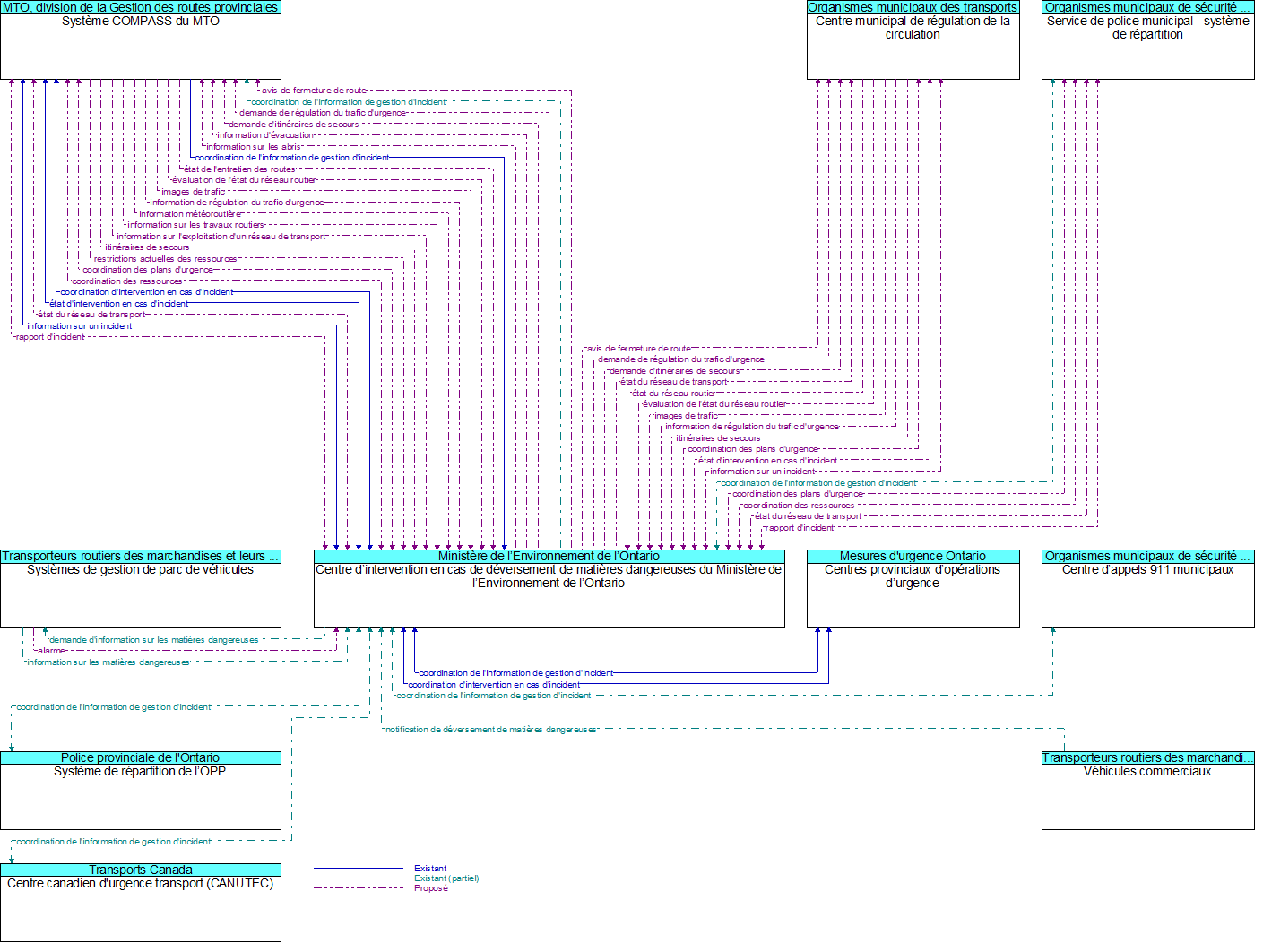Click the 'Proposé' legend entry
Screen dimensions: 1263x952
click(431, 888)
